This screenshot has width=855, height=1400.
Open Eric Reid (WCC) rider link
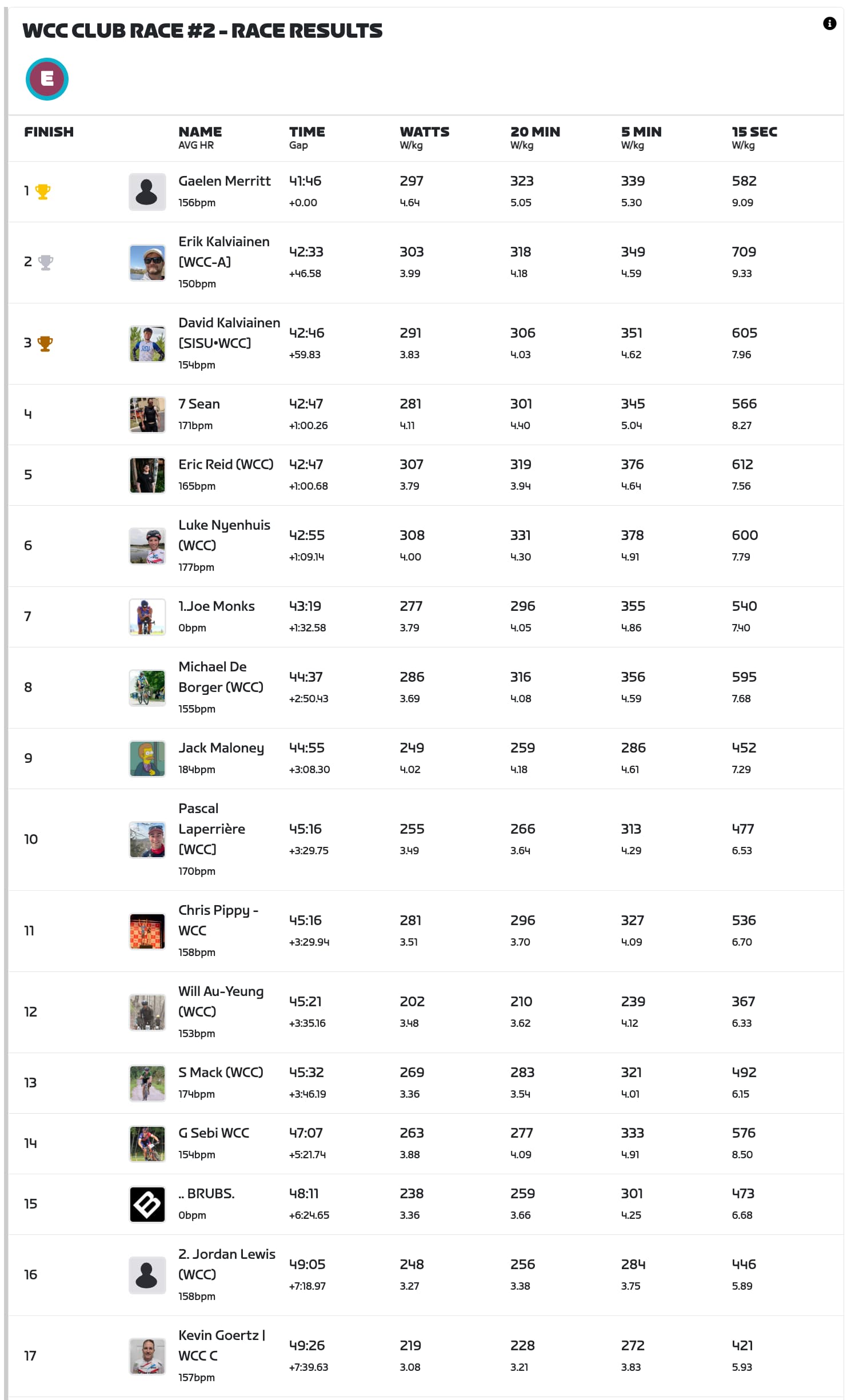point(226,465)
